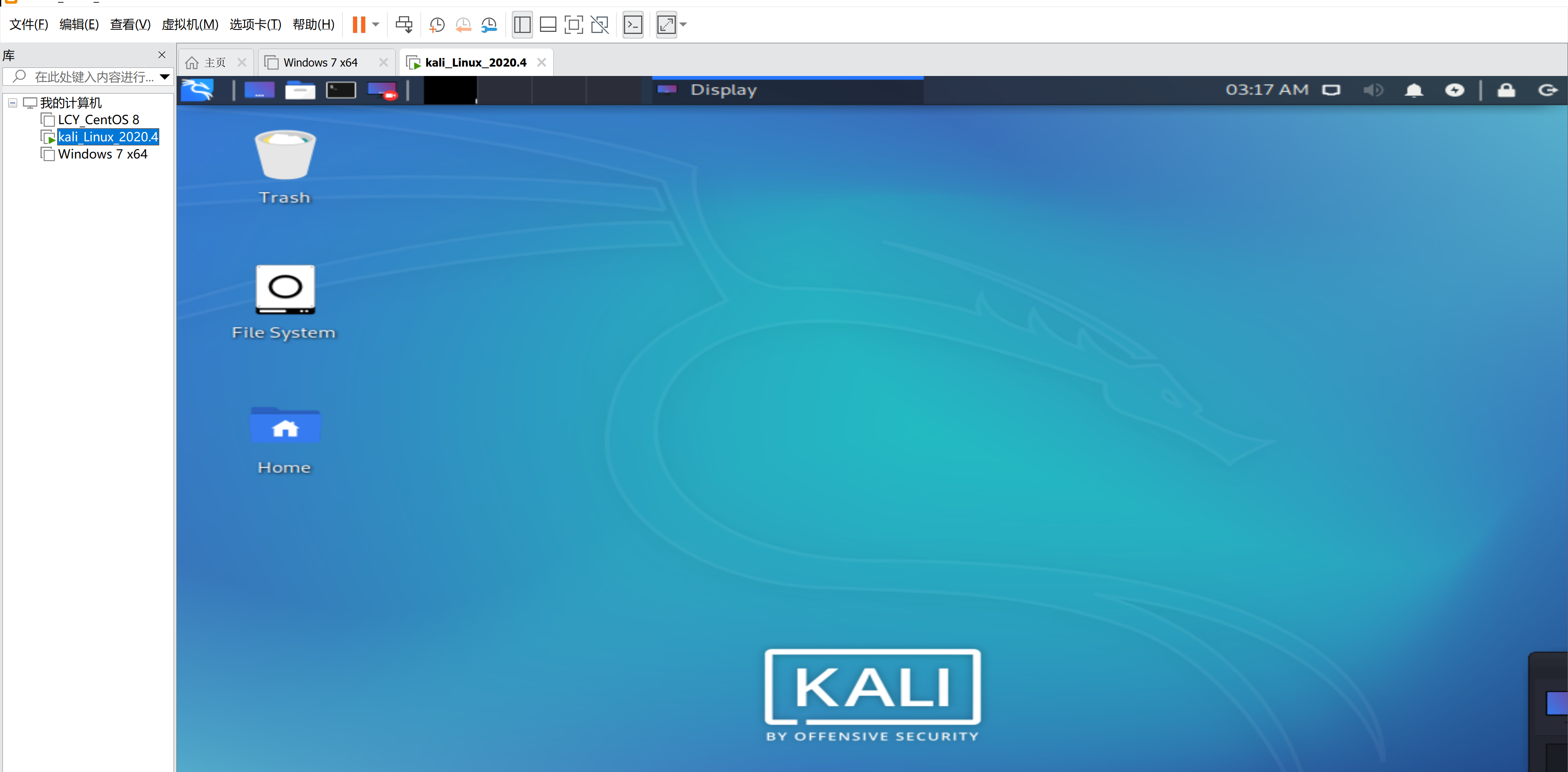Viewport: 1568px width, 772px height.
Task: Take a snapshot of this VM
Action: 437,25
